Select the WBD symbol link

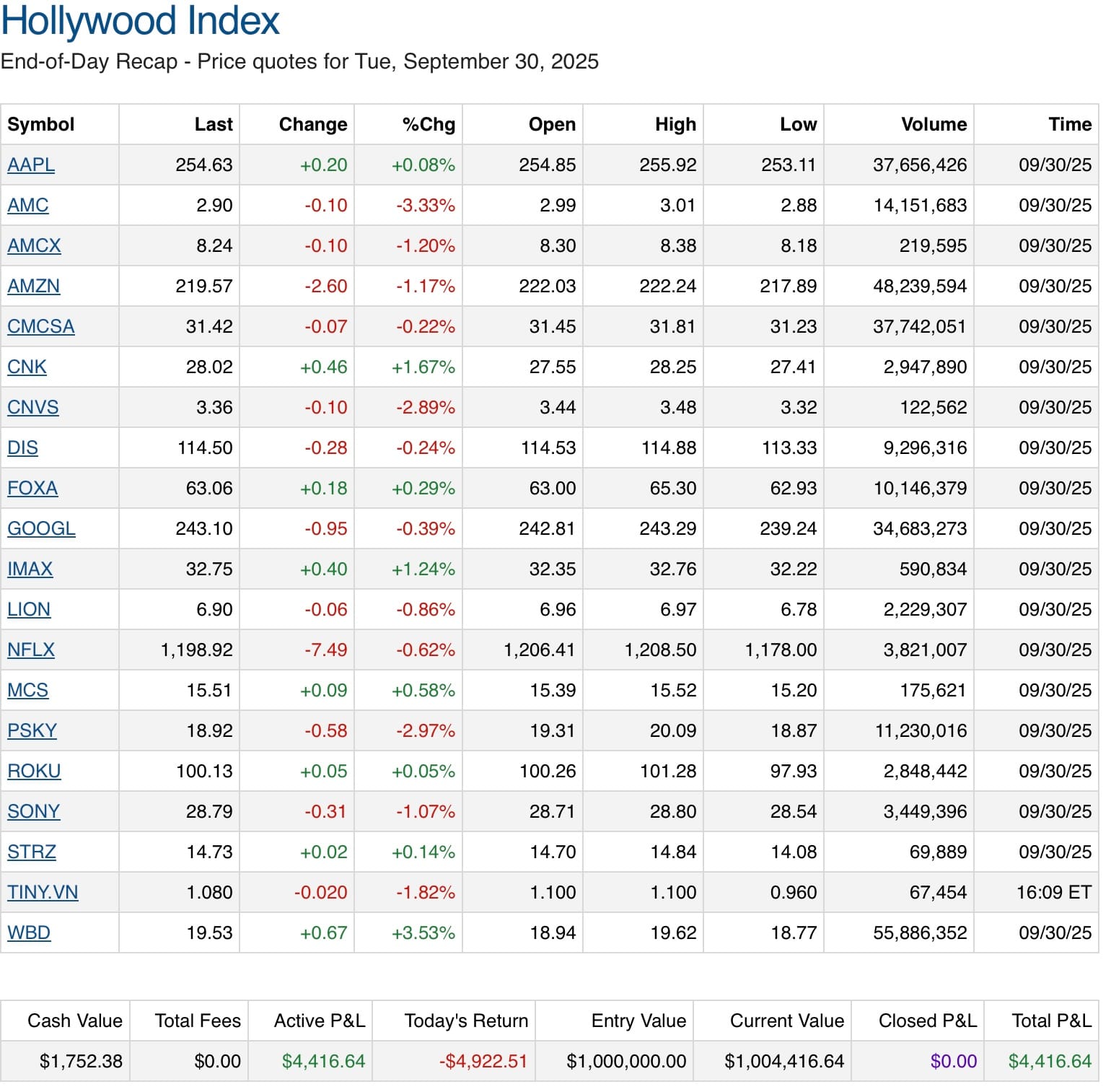click(29, 933)
